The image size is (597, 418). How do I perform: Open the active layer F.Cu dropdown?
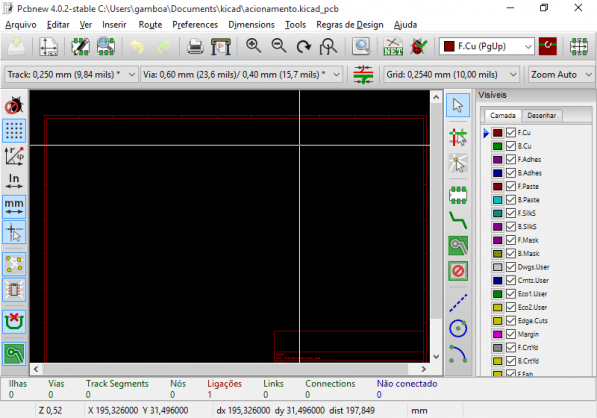coord(487,46)
